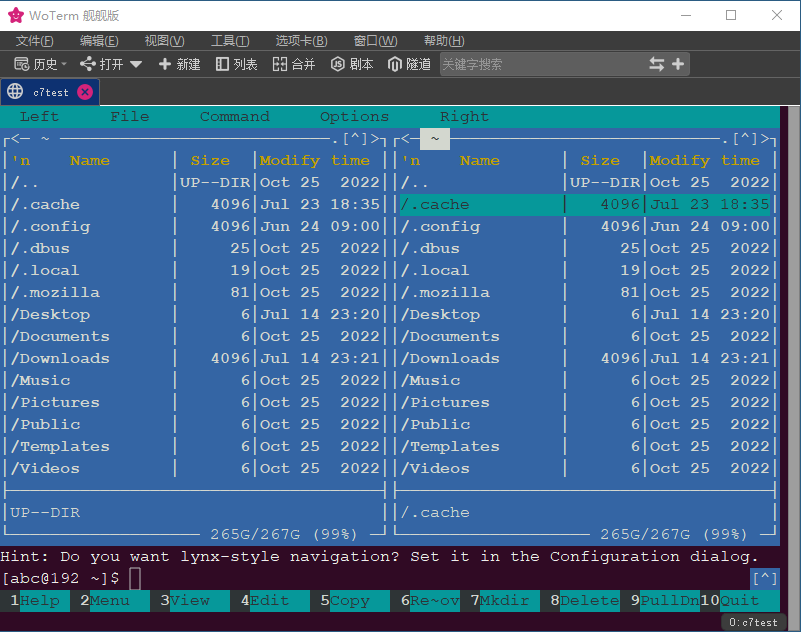Select /.config in the left panel

tap(194, 226)
